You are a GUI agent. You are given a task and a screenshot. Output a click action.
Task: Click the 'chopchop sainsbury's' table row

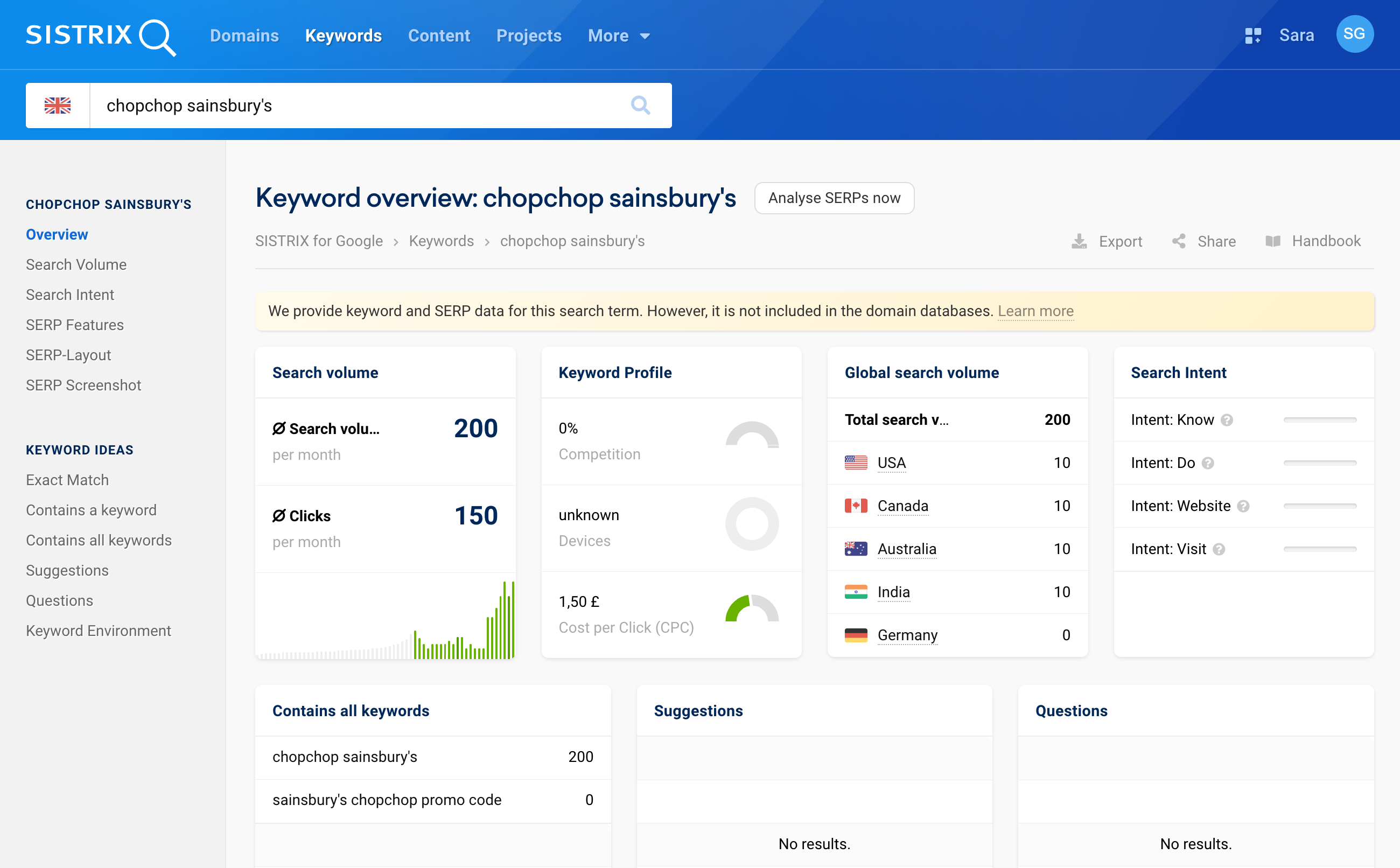click(433, 757)
